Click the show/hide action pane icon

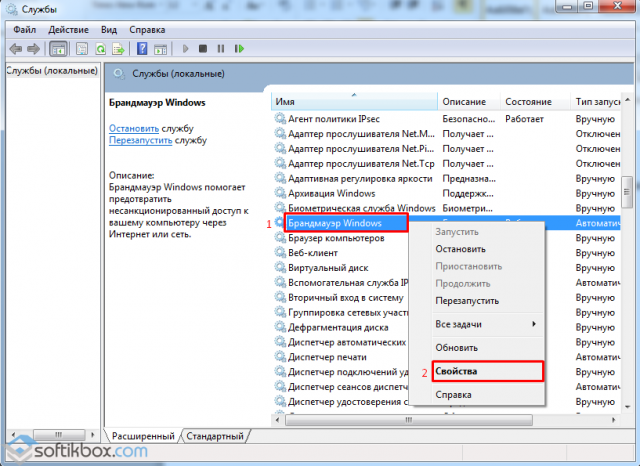(160, 49)
